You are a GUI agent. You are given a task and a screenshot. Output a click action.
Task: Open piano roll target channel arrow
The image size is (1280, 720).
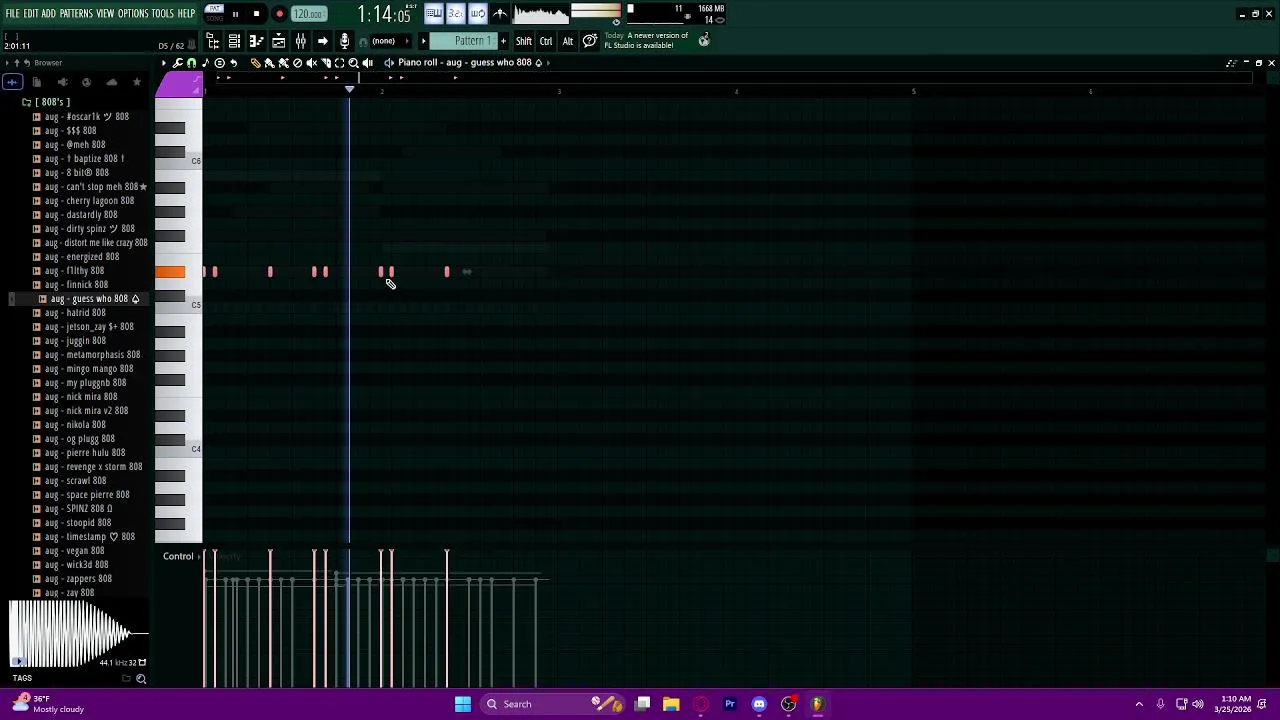pos(548,62)
